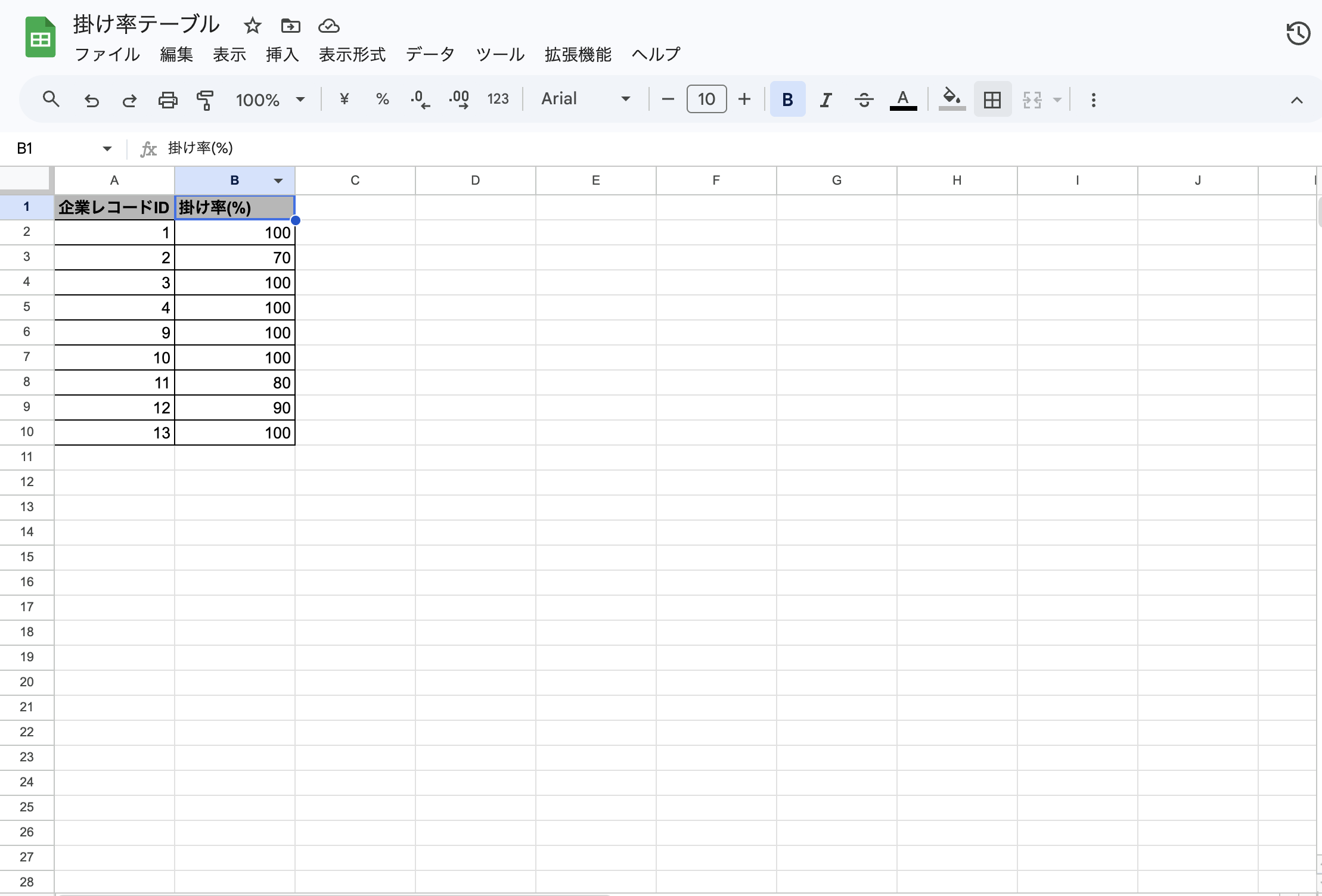1322x896 pixels.
Task: Open column B header dropdown arrow
Action: point(278,181)
